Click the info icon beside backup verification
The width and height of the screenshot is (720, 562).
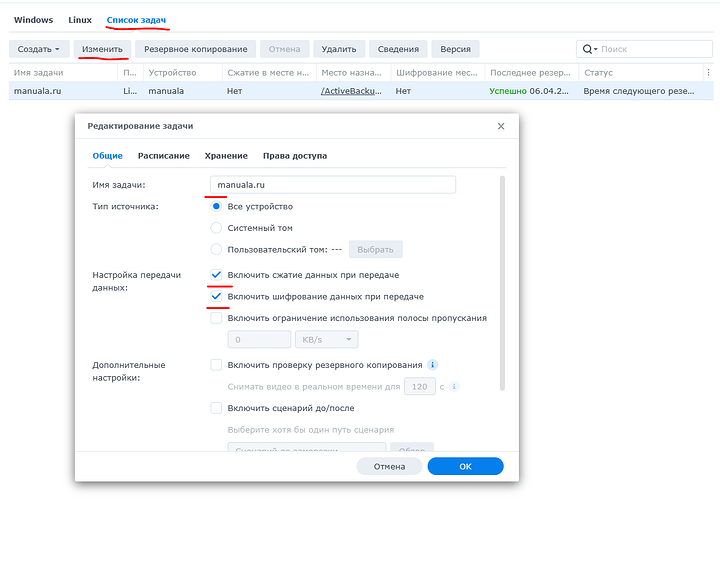pos(433,365)
